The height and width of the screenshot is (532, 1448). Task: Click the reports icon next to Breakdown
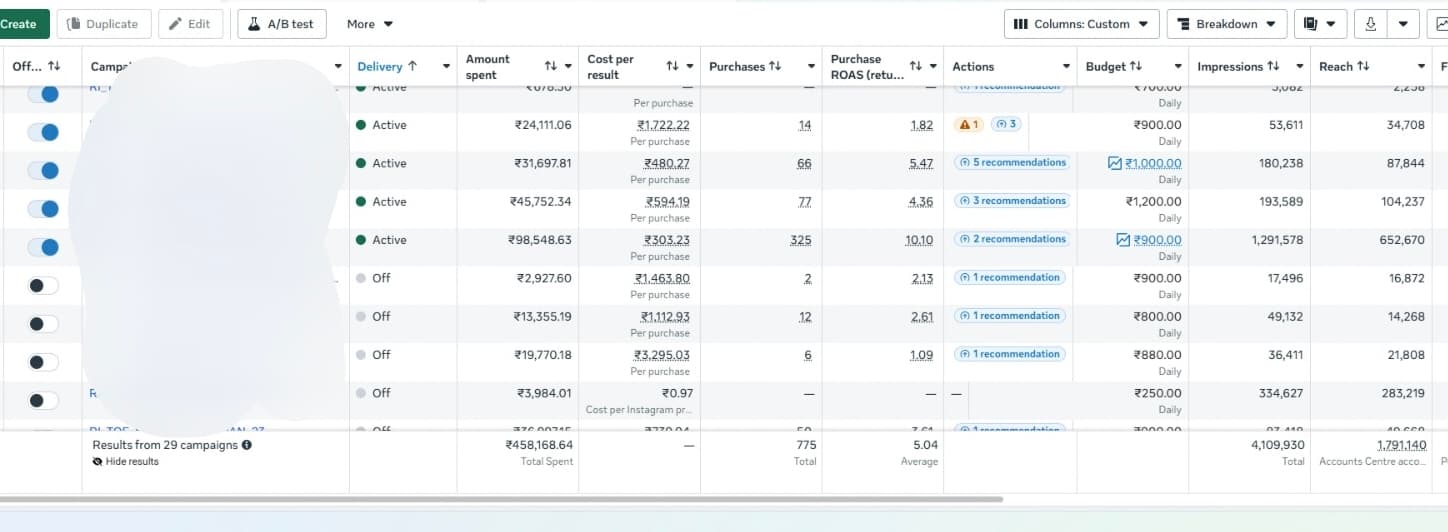(1311, 24)
